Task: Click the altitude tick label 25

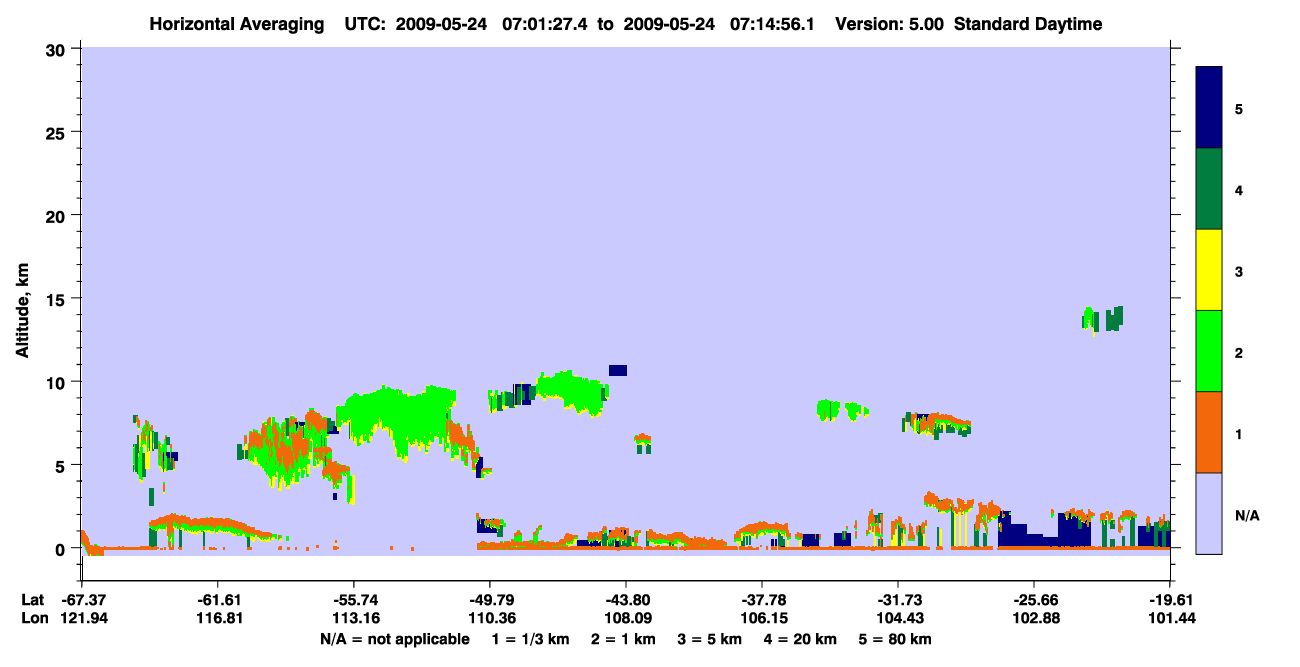Action: pos(57,132)
